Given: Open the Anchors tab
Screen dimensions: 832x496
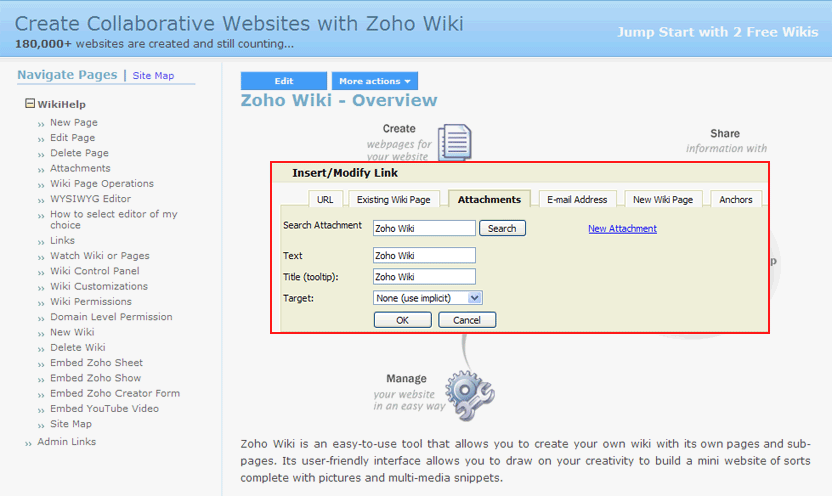Looking at the screenshot, I should coord(735,199).
